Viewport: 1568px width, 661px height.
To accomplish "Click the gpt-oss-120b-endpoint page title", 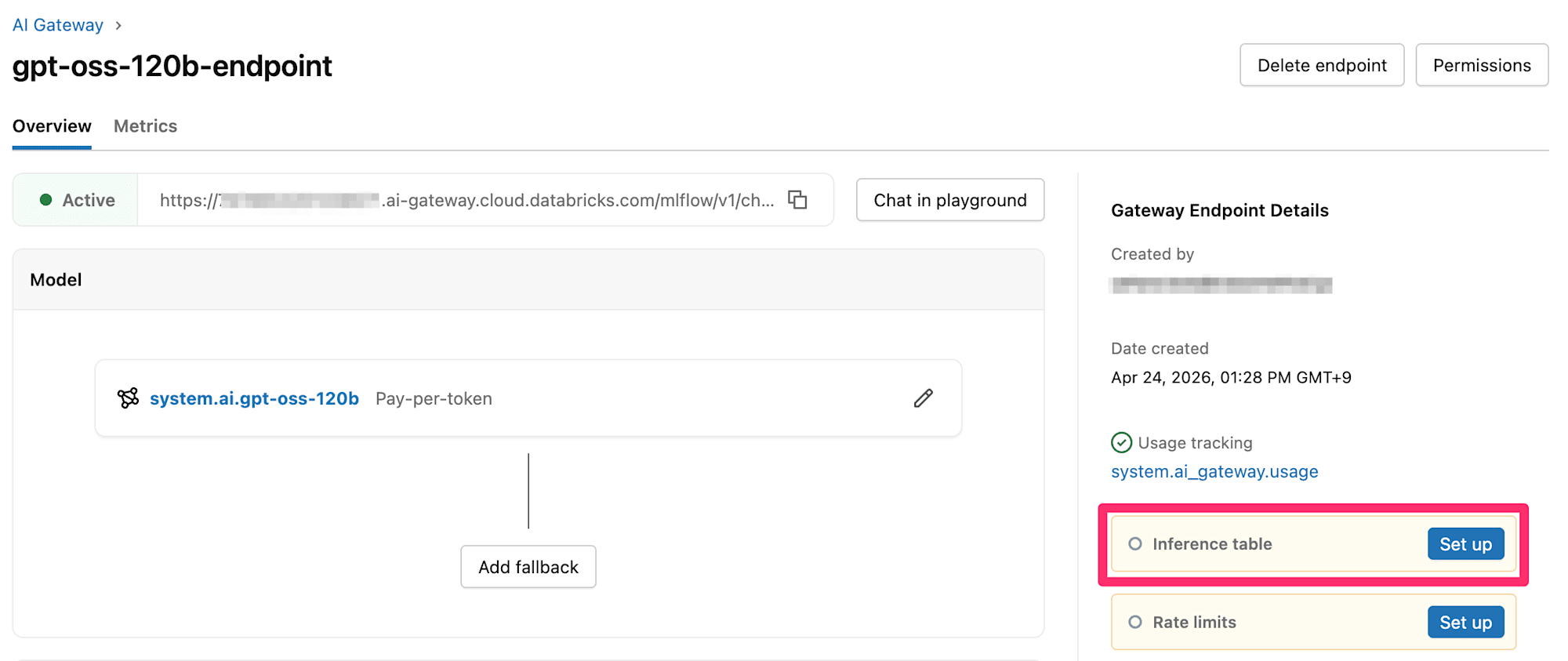I will point(172,66).
